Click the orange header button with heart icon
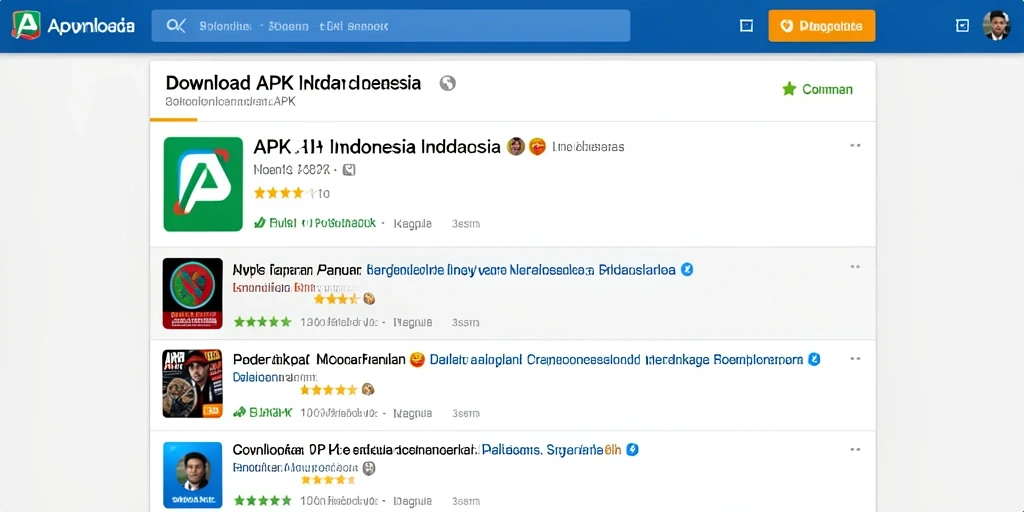The width and height of the screenshot is (1024, 512). tap(822, 26)
